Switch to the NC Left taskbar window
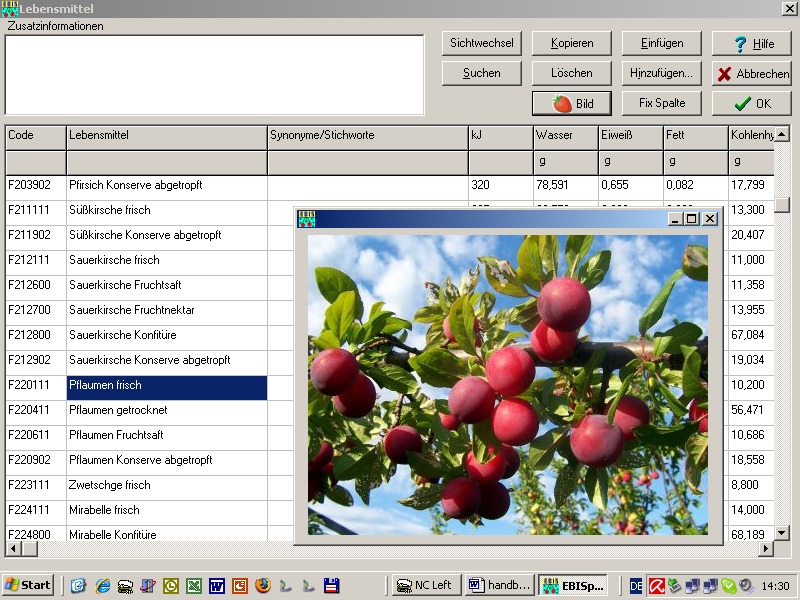Image resolution: width=800 pixels, height=600 pixels. [x=424, y=585]
